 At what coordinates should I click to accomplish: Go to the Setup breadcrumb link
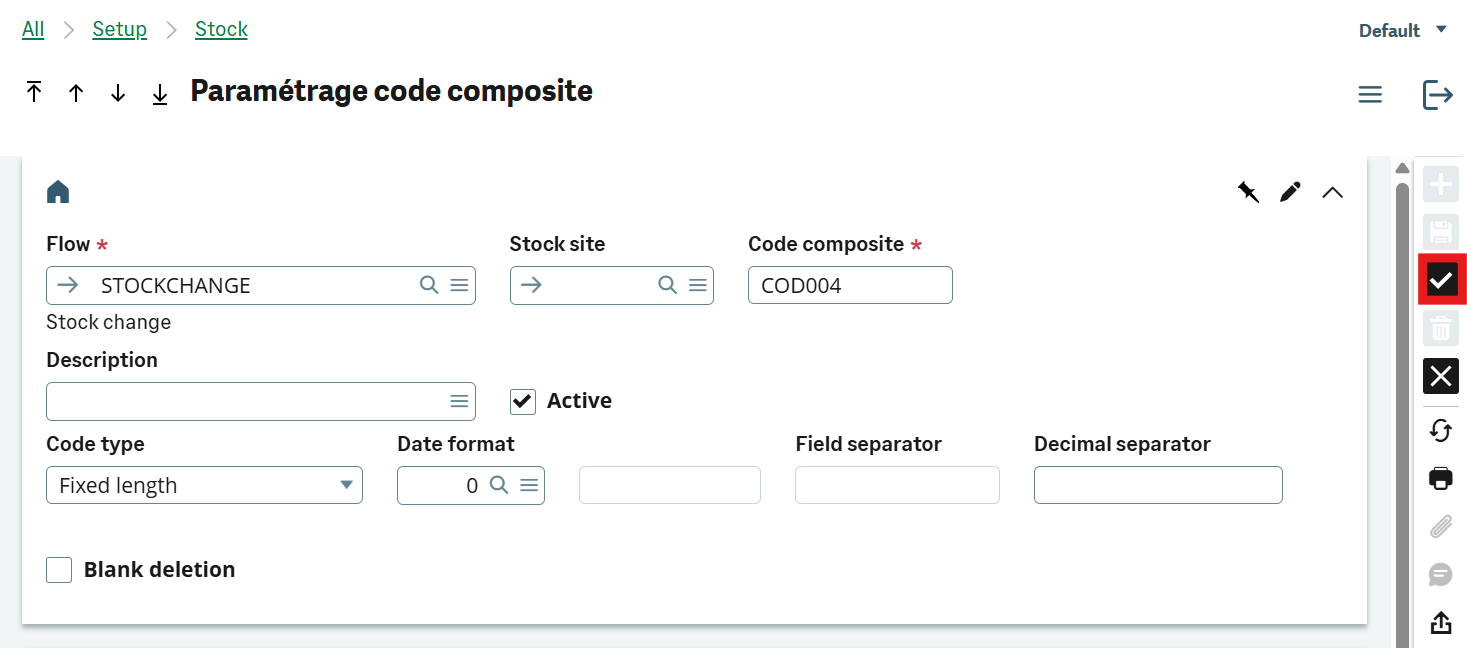pos(119,29)
